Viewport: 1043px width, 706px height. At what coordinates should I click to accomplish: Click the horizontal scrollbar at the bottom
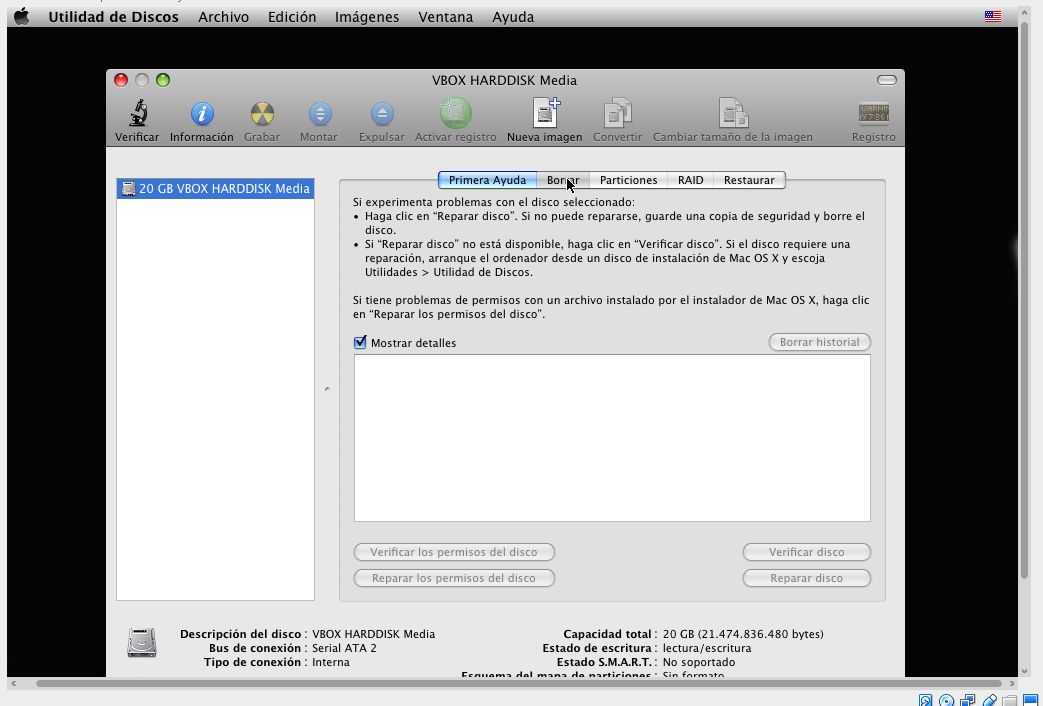point(519,683)
